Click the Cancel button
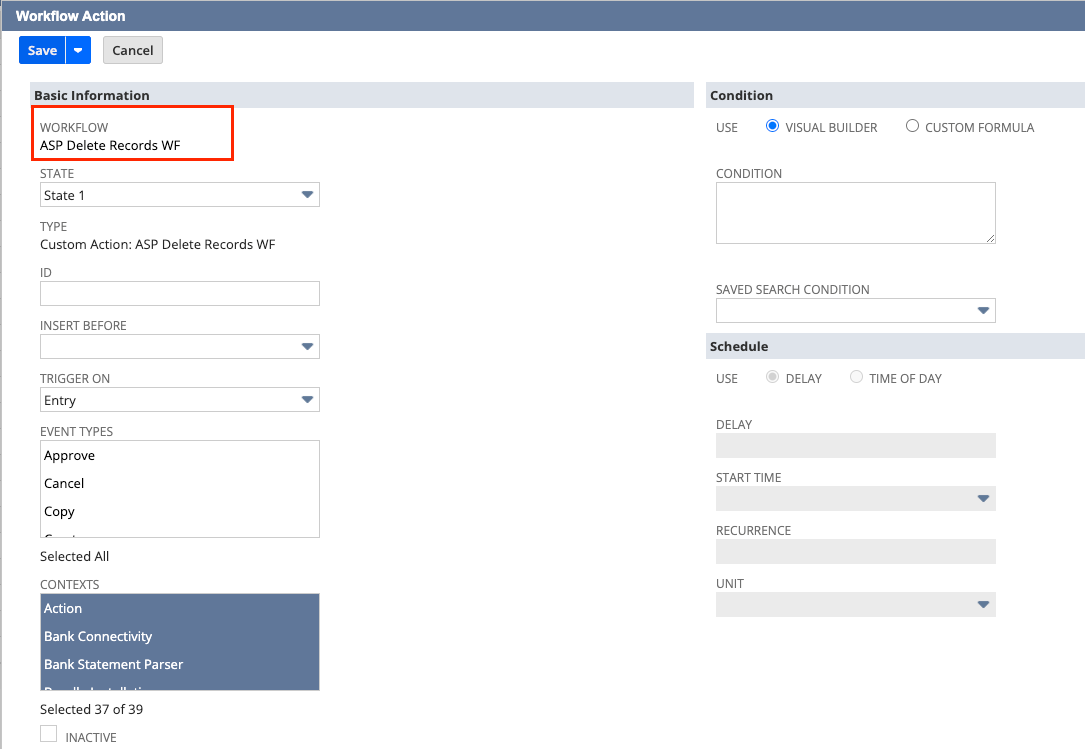1085x749 pixels. pos(132,49)
